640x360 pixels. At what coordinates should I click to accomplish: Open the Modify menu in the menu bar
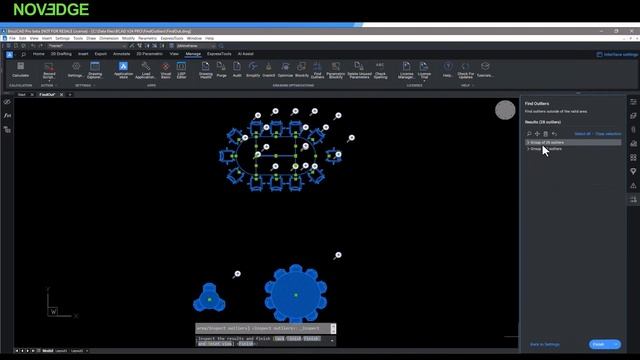(x=128, y=38)
